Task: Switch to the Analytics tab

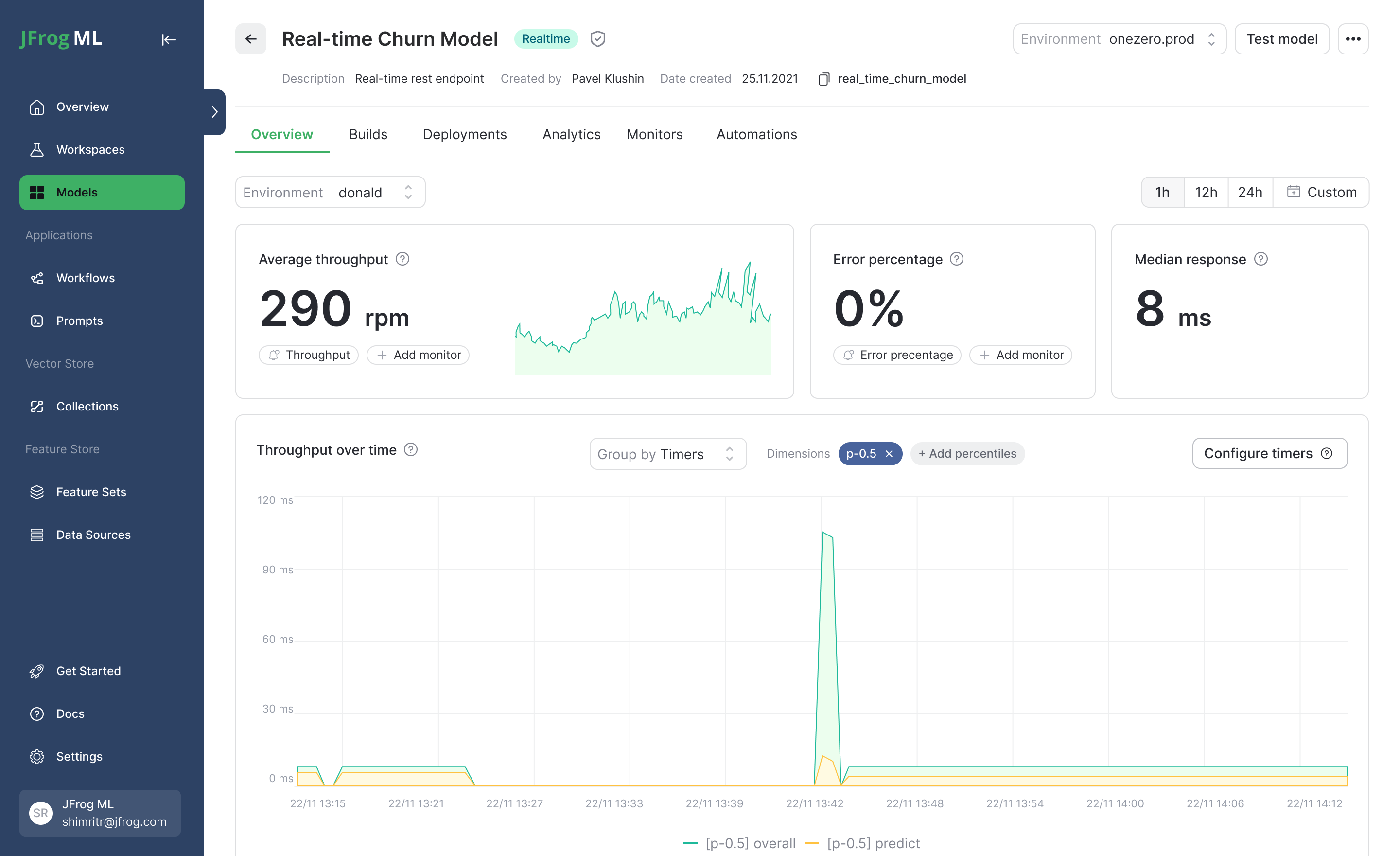Action: 571,135
